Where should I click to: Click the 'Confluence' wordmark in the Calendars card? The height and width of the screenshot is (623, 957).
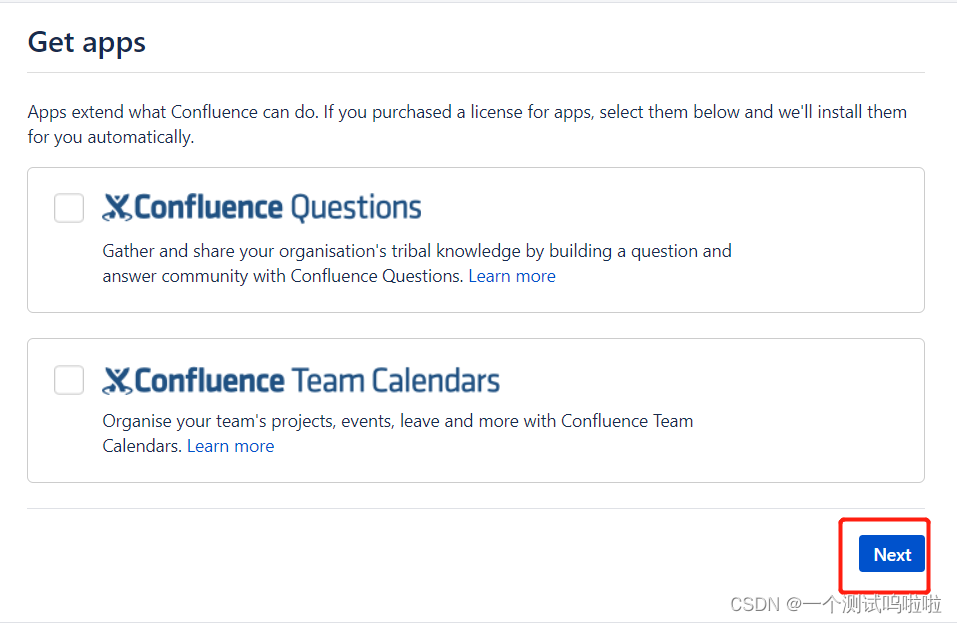point(208,380)
